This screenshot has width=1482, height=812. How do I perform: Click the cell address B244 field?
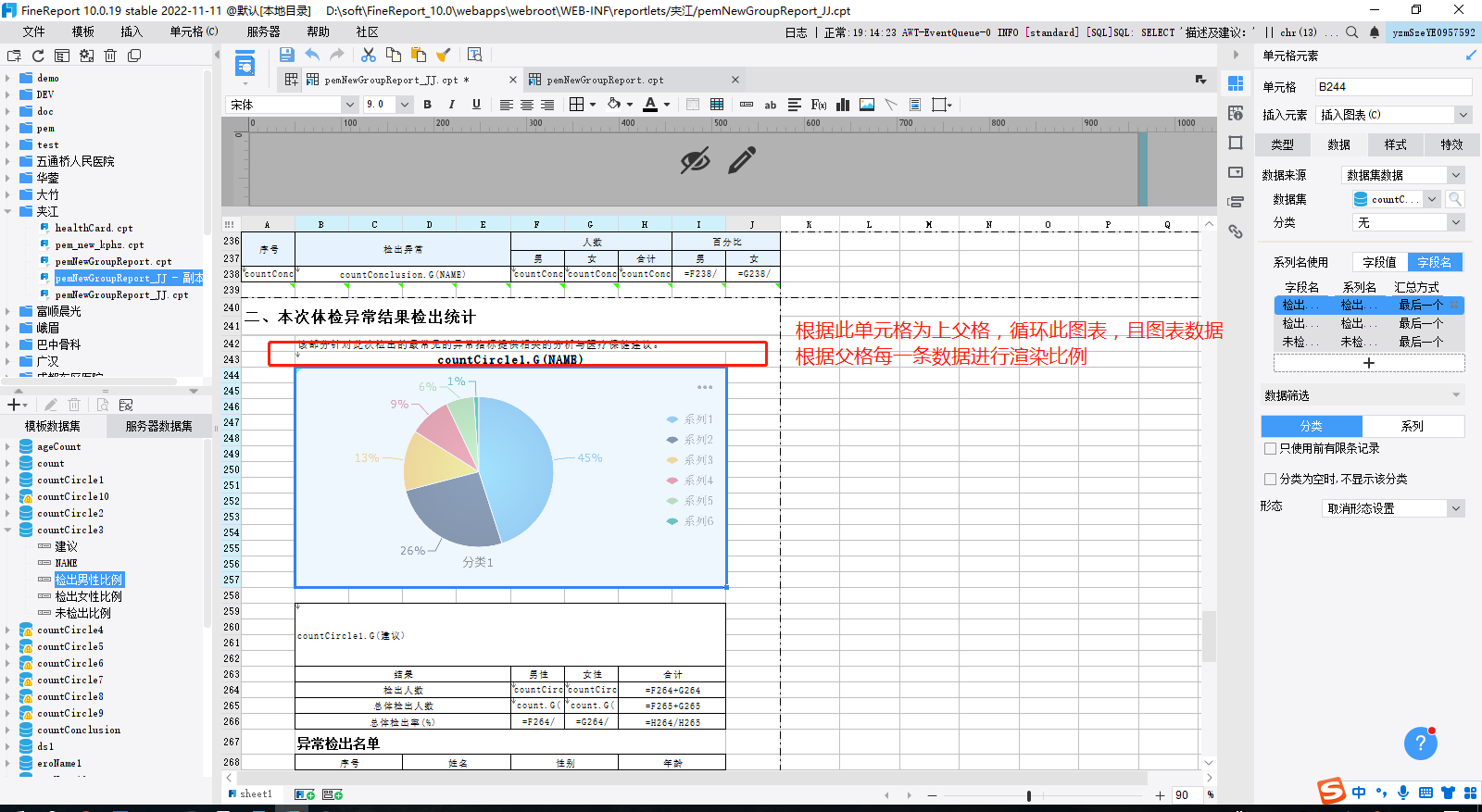pyautogui.click(x=1393, y=86)
